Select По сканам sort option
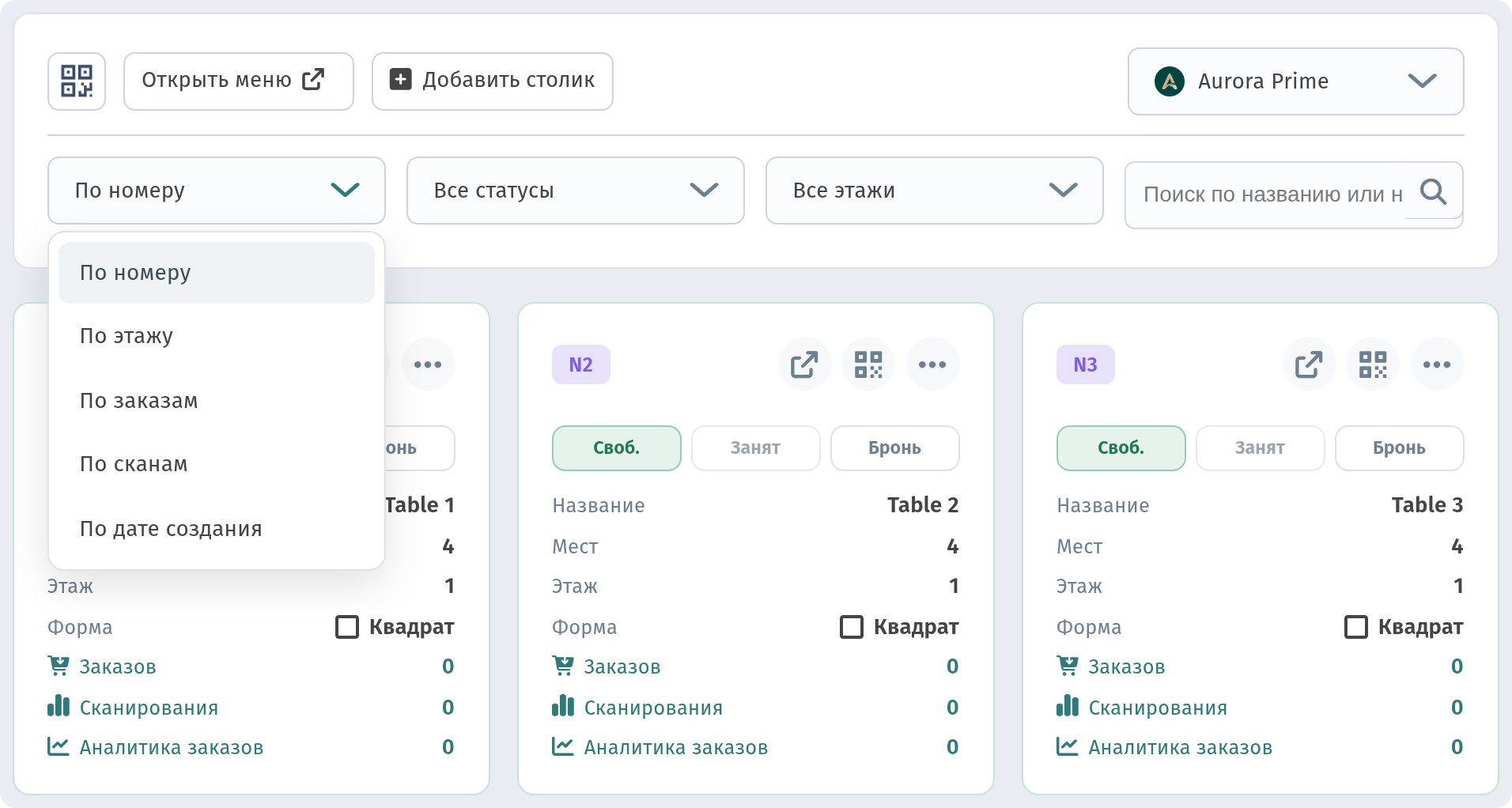This screenshot has width=1512, height=808. point(217,464)
